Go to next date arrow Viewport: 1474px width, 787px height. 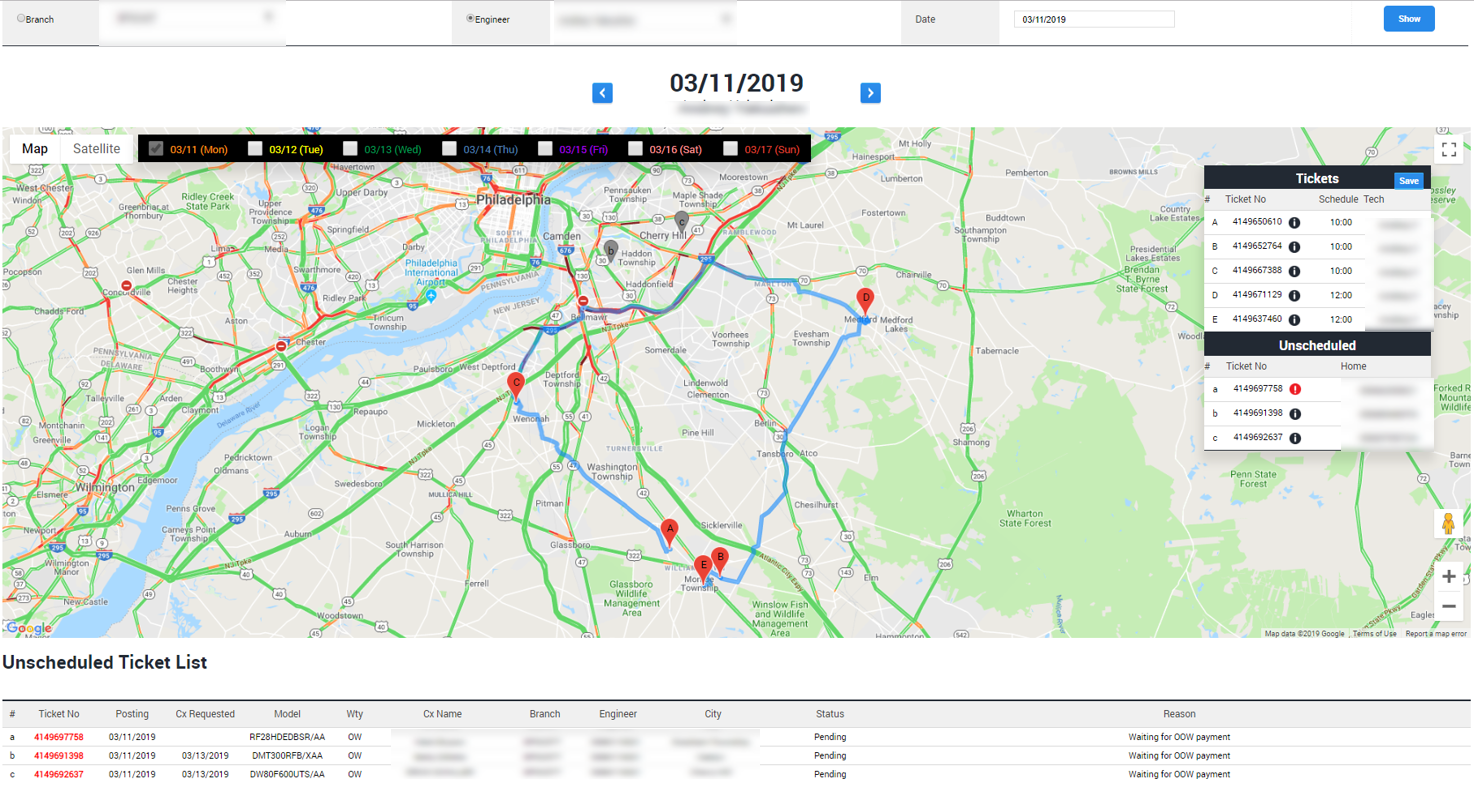tap(870, 93)
